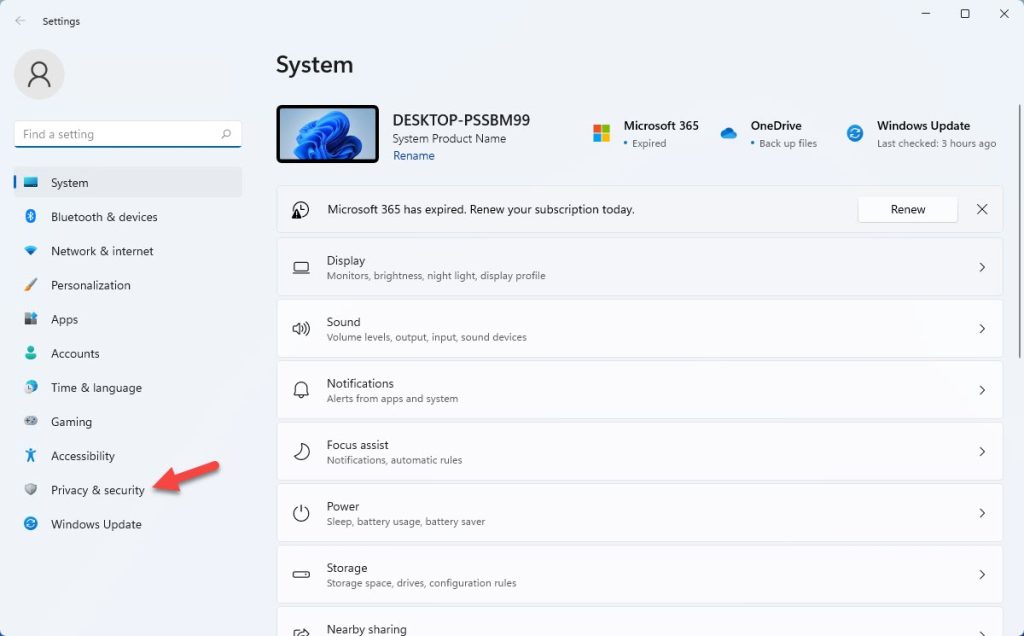Navigate to Time & language

tap(128, 387)
